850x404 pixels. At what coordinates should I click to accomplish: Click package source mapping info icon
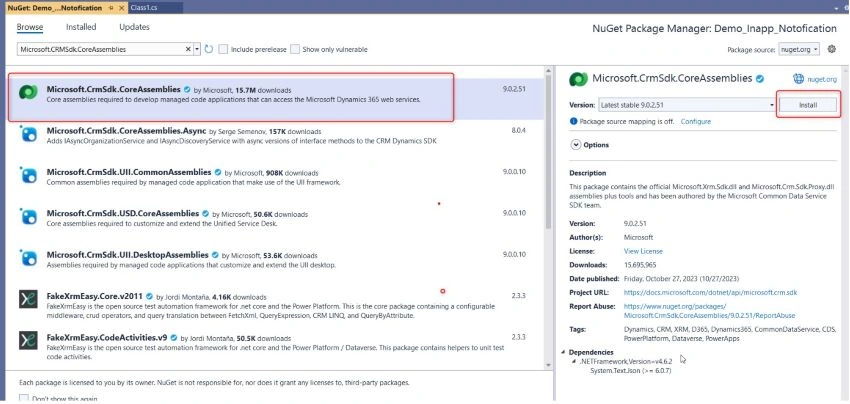[574, 121]
